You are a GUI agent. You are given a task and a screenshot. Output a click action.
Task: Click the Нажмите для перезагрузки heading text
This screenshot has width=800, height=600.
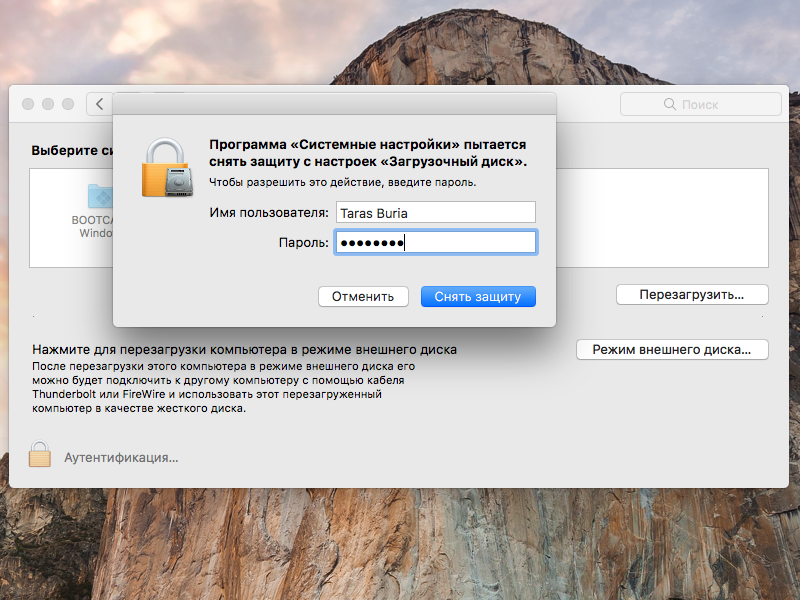244,350
